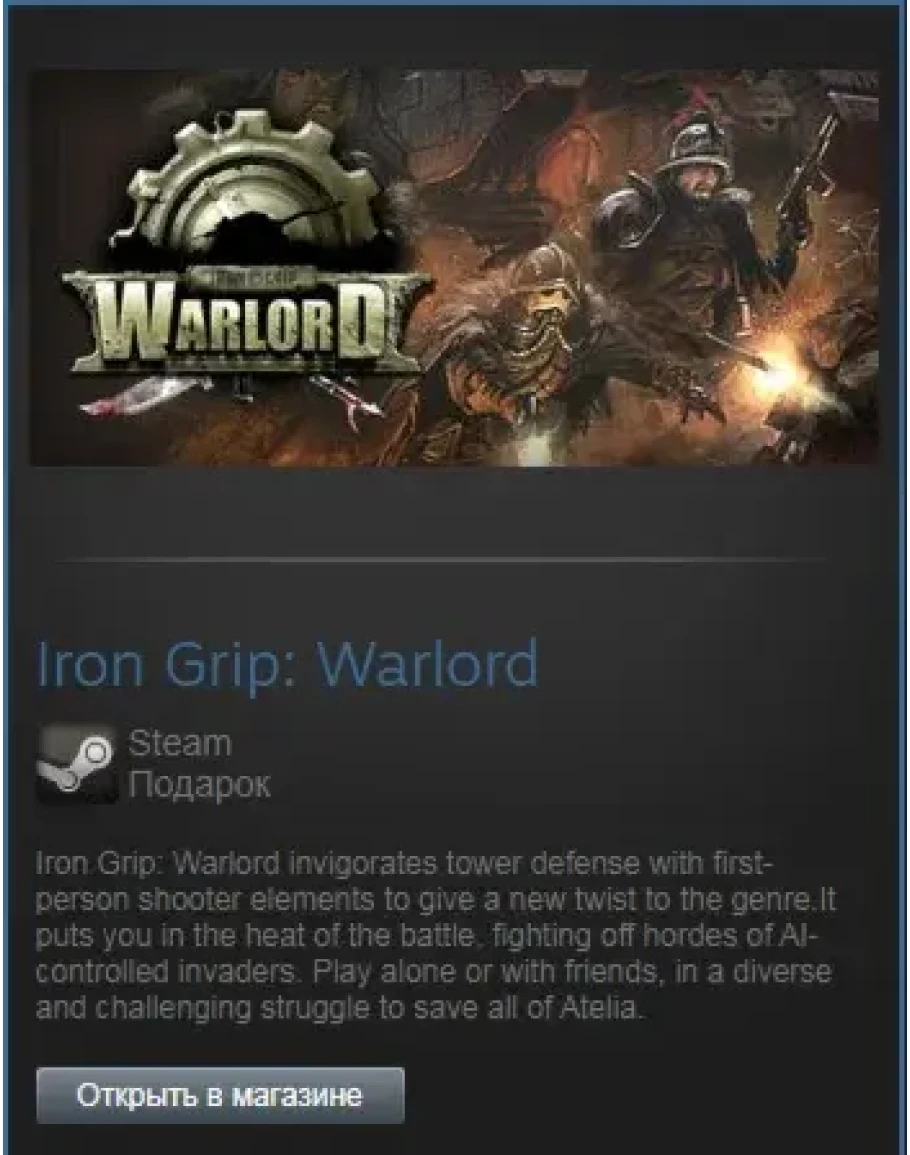Click the horizontal divider below banner
The width and height of the screenshot is (910, 1155).
(x=441, y=560)
